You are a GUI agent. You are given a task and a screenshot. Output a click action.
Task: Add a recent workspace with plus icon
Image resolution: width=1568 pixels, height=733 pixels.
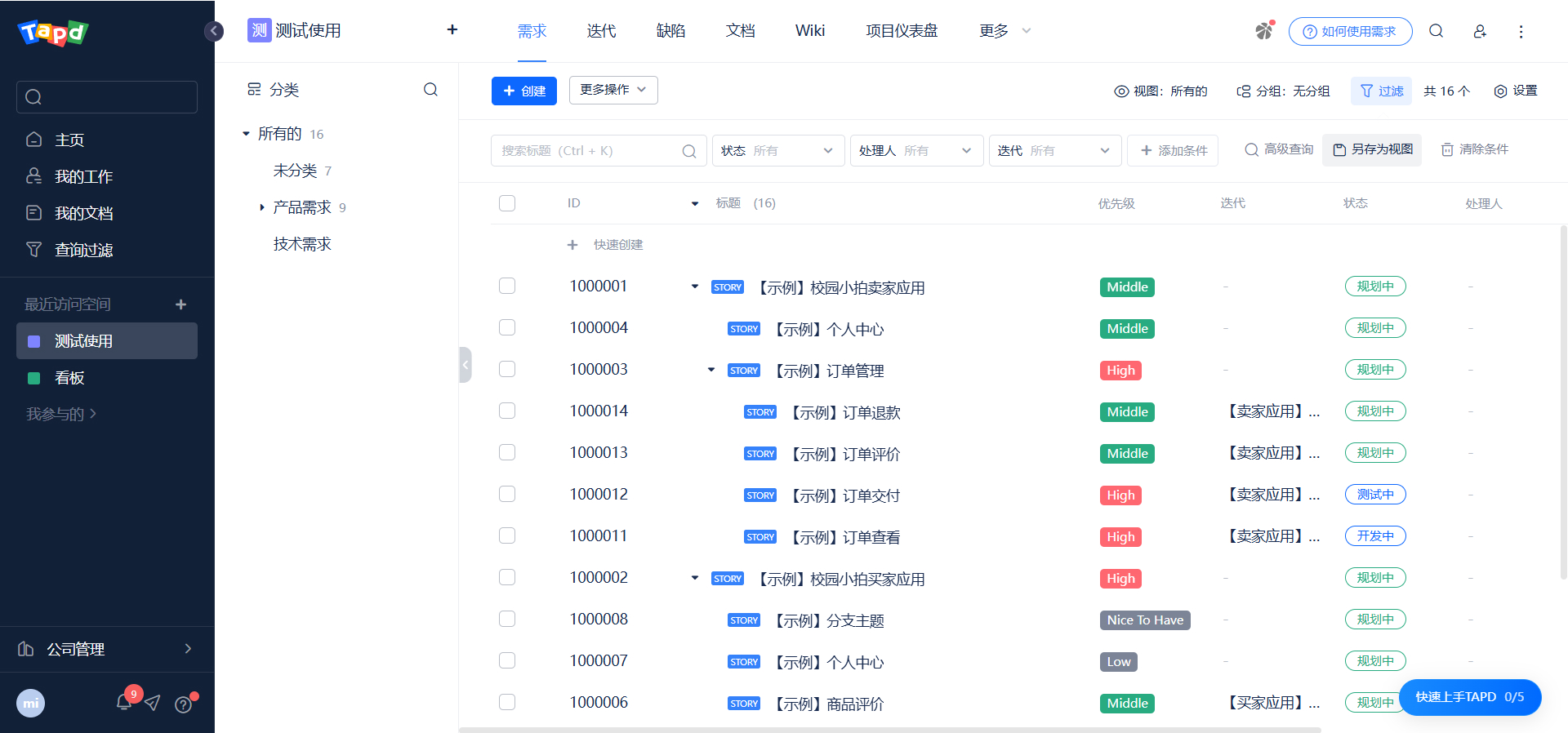[181, 304]
